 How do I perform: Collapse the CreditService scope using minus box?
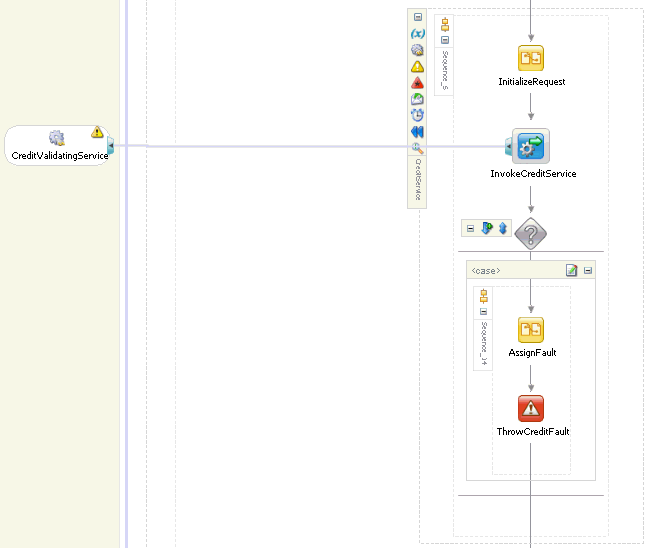(418, 17)
